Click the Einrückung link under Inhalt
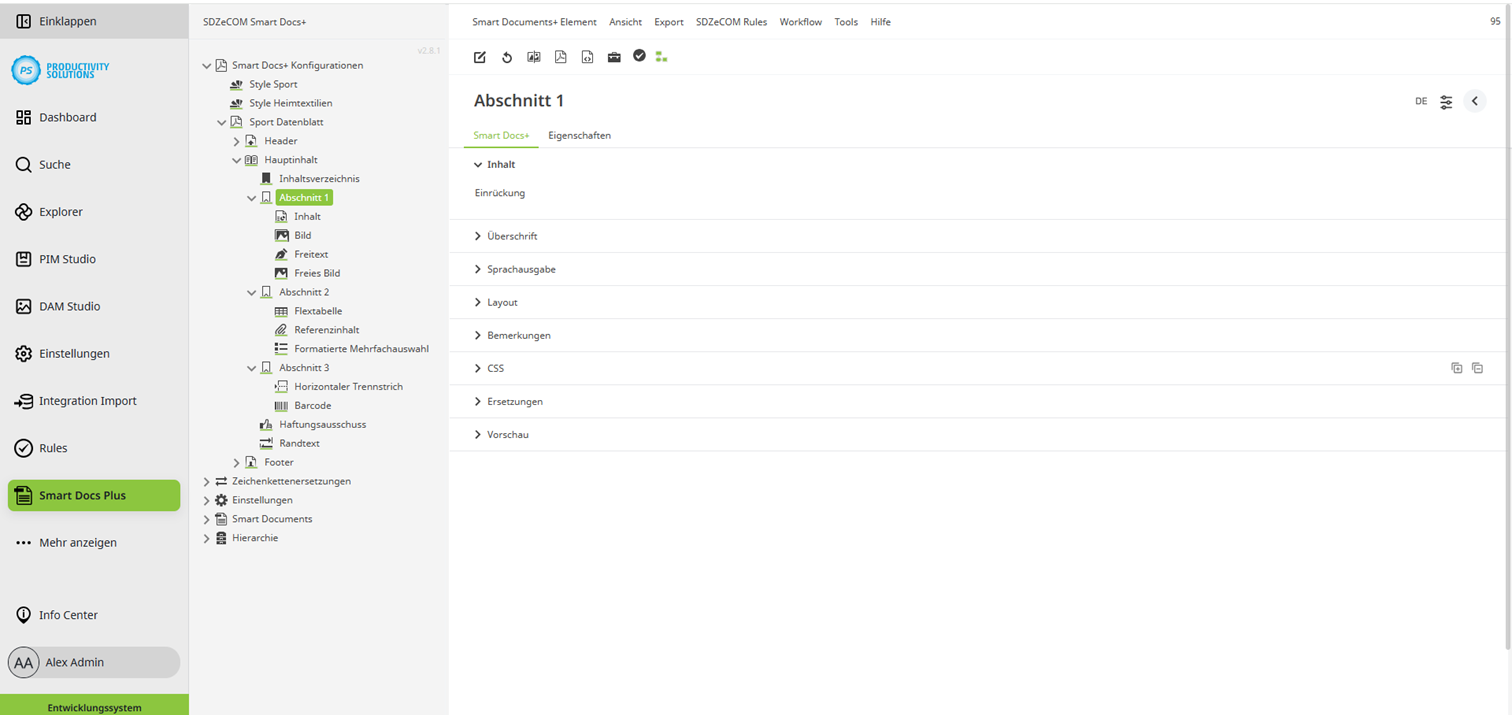This screenshot has height=715, width=1512. coord(499,193)
